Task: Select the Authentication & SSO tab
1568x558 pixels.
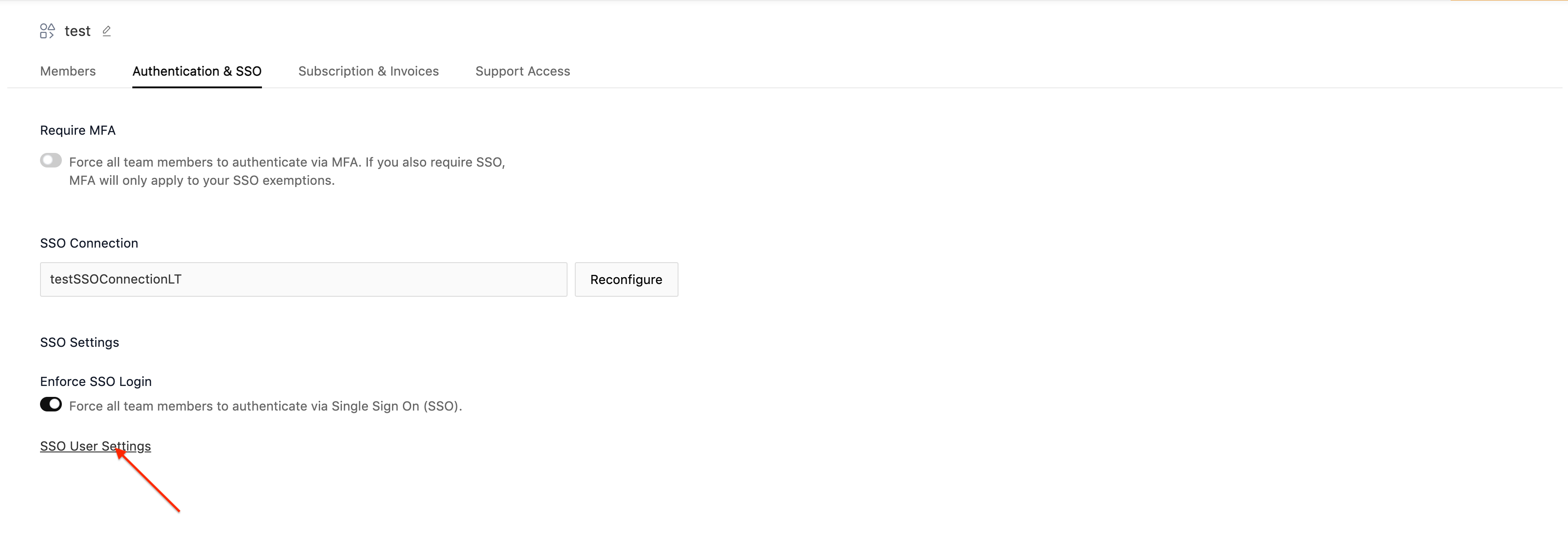Action: pos(196,71)
